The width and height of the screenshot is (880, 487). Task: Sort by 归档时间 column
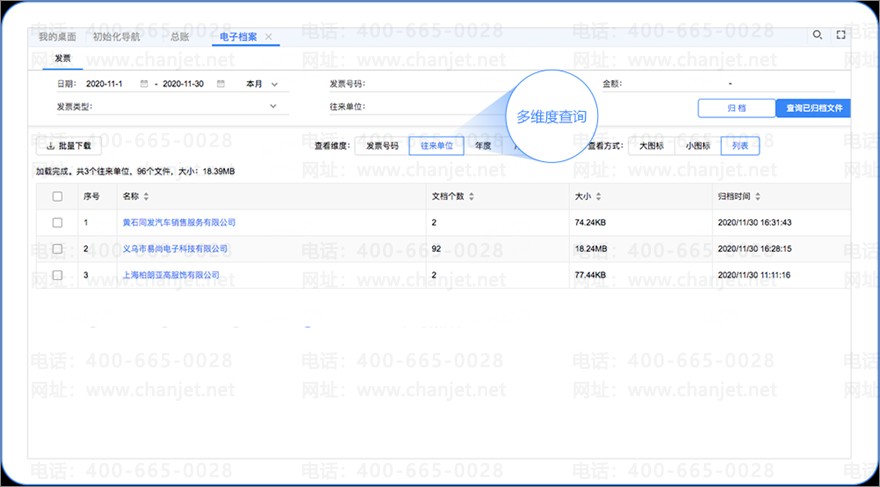[758, 196]
